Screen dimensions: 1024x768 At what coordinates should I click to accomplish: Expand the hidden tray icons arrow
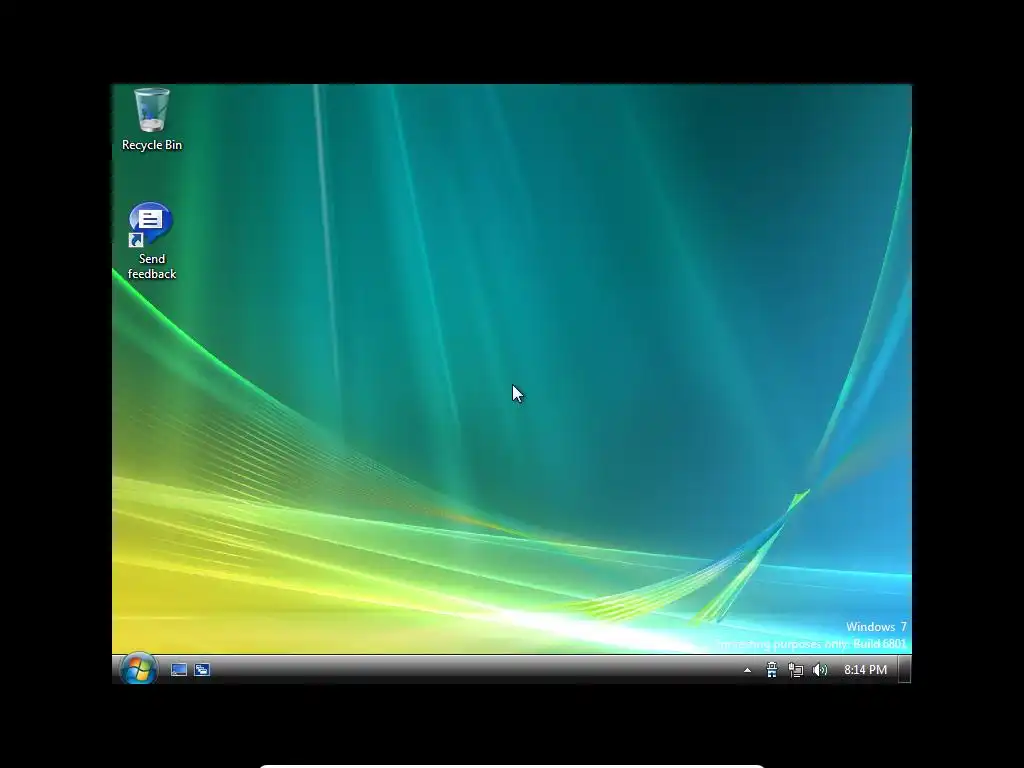[747, 670]
